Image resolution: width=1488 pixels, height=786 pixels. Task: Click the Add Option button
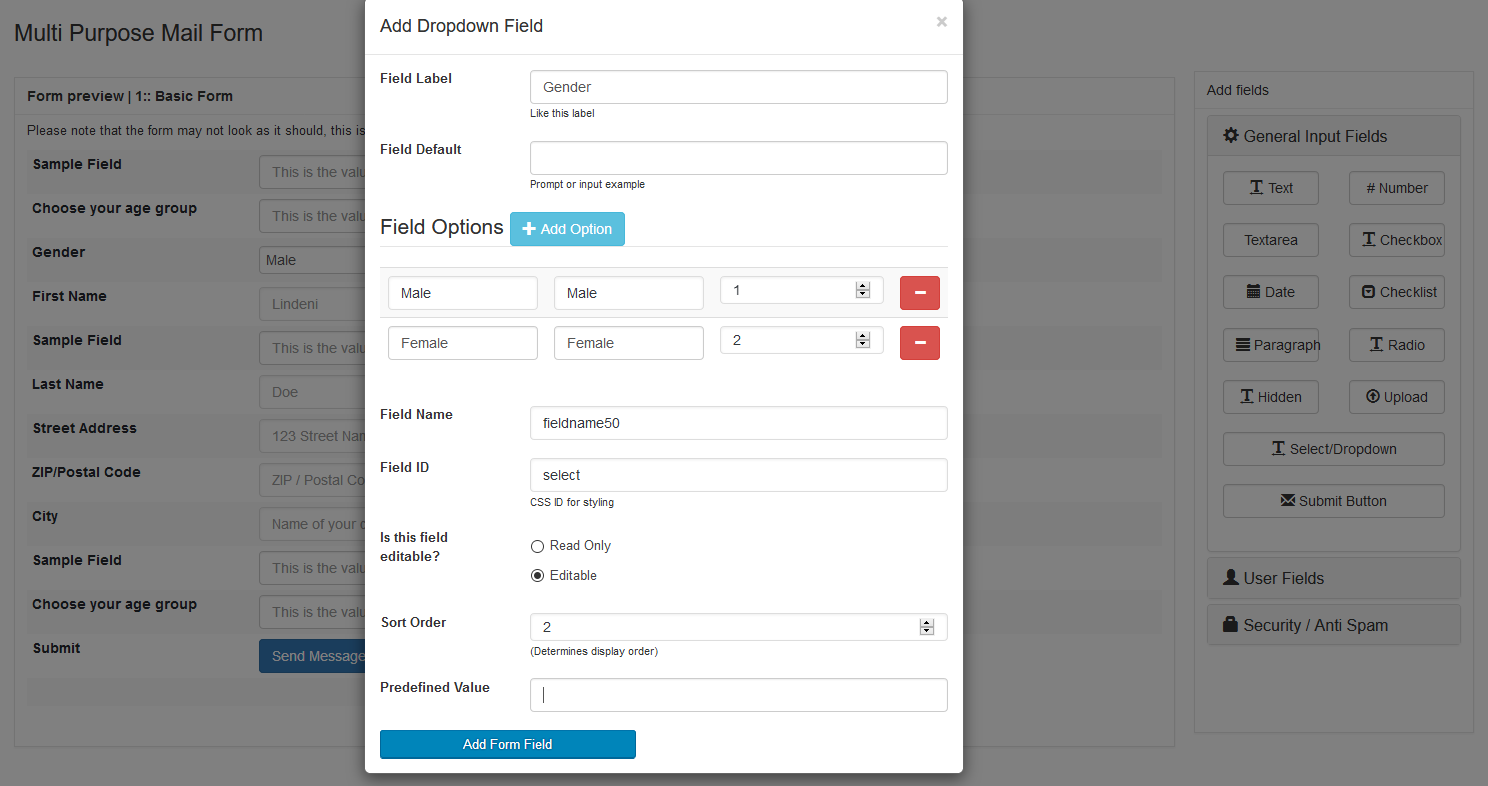(x=567, y=229)
